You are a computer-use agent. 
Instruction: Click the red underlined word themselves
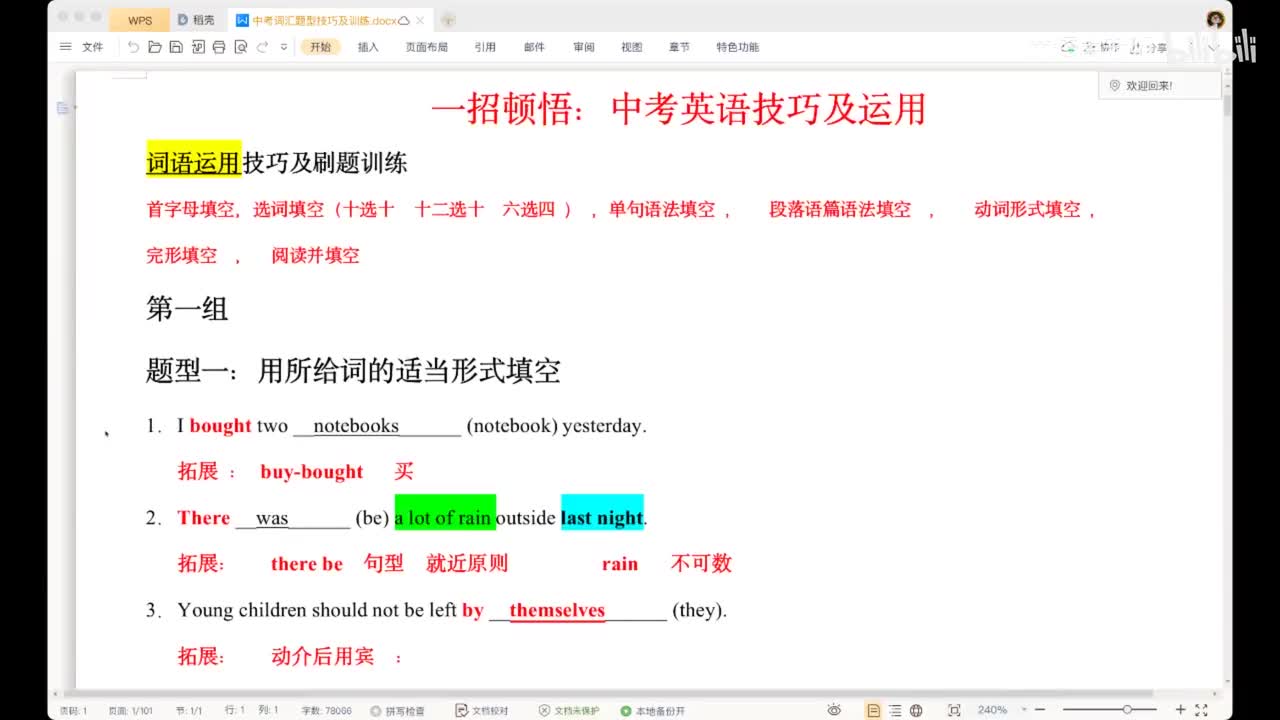pos(557,610)
